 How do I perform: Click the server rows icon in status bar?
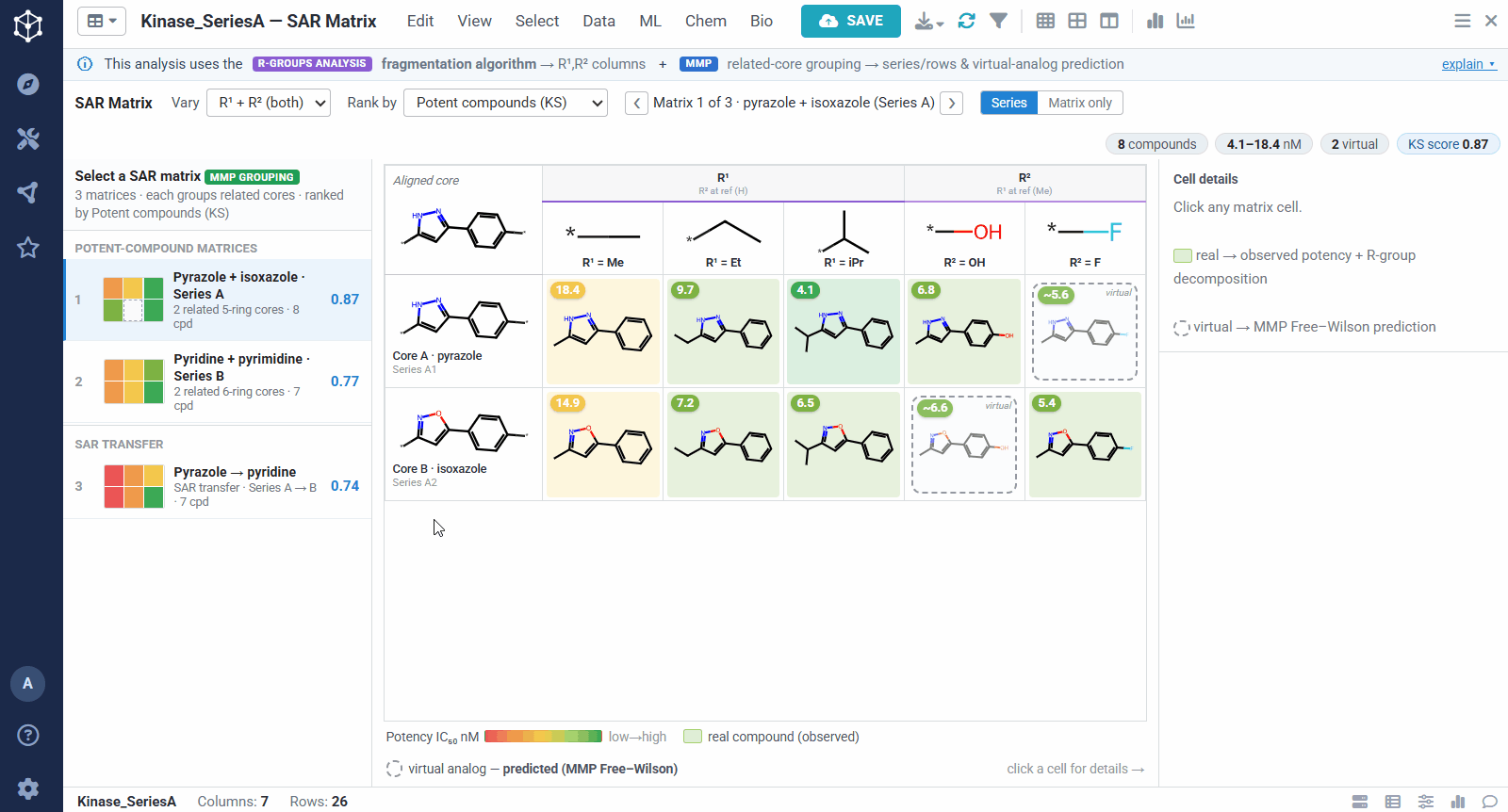coord(1360,802)
